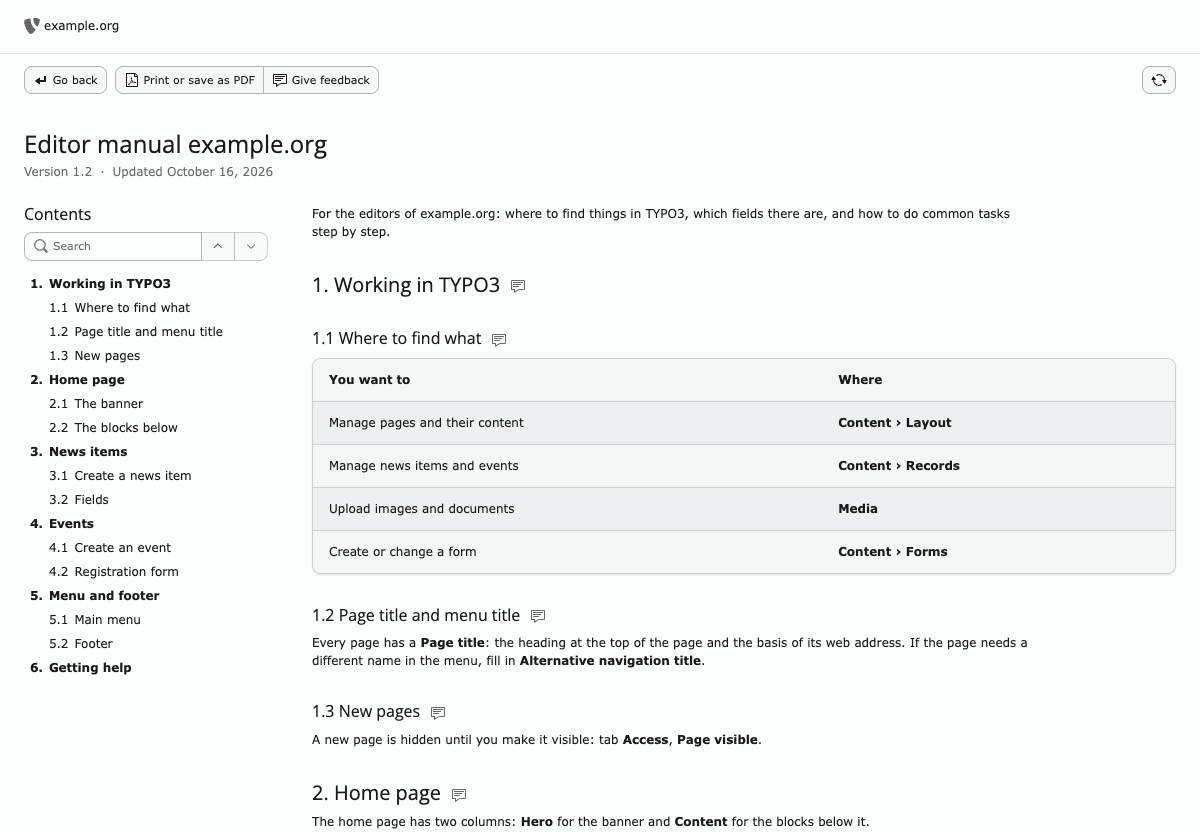
Task: Open comment icon beside 1.1 Where to find what heading
Action: (x=499, y=340)
